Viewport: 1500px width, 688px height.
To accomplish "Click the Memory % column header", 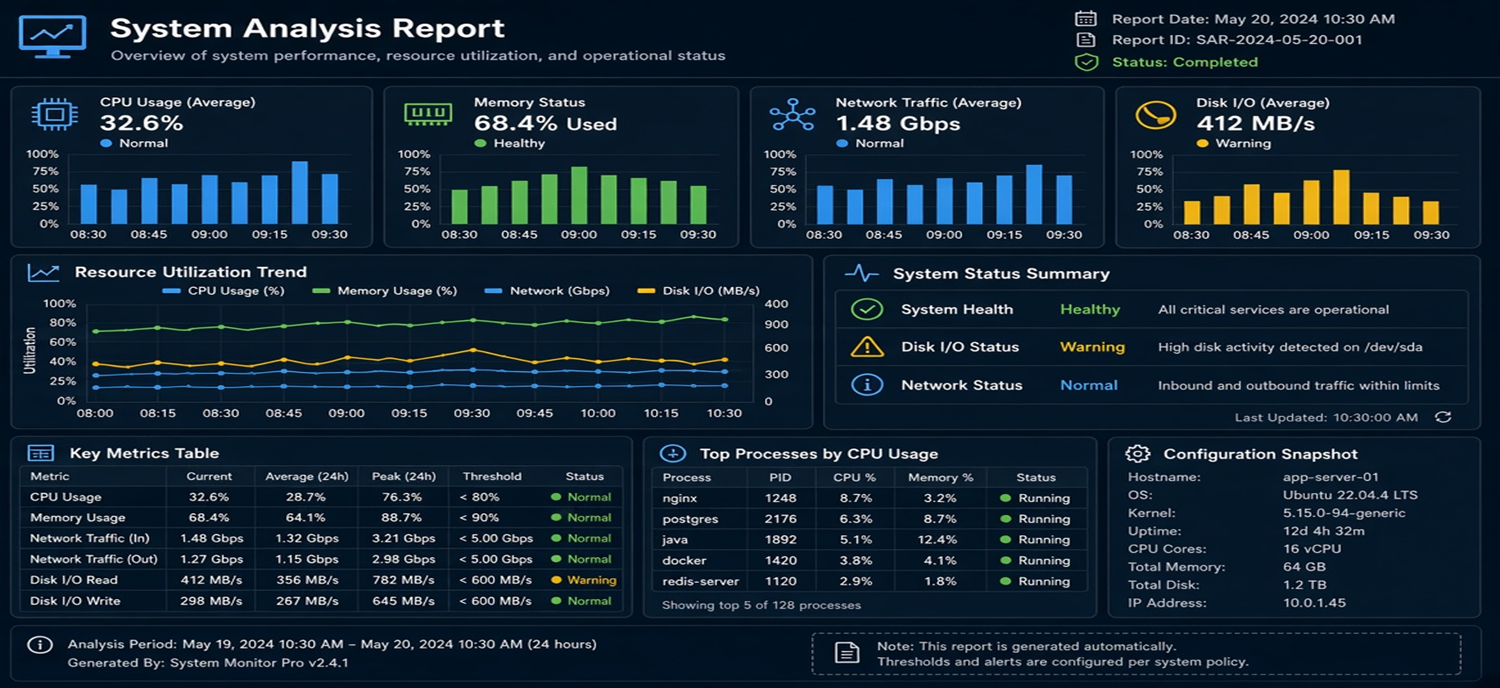I will (940, 478).
